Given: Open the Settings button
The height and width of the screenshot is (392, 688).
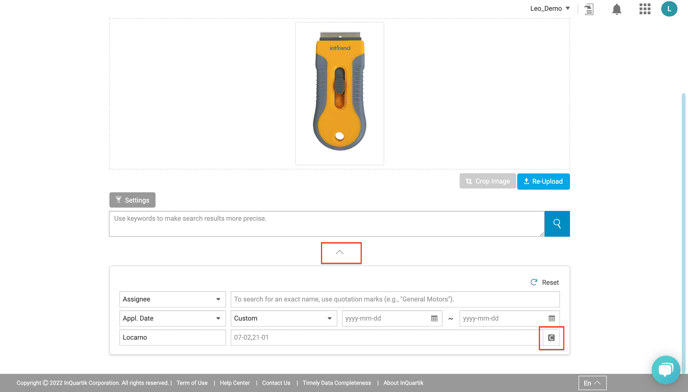Looking at the screenshot, I should click(132, 200).
